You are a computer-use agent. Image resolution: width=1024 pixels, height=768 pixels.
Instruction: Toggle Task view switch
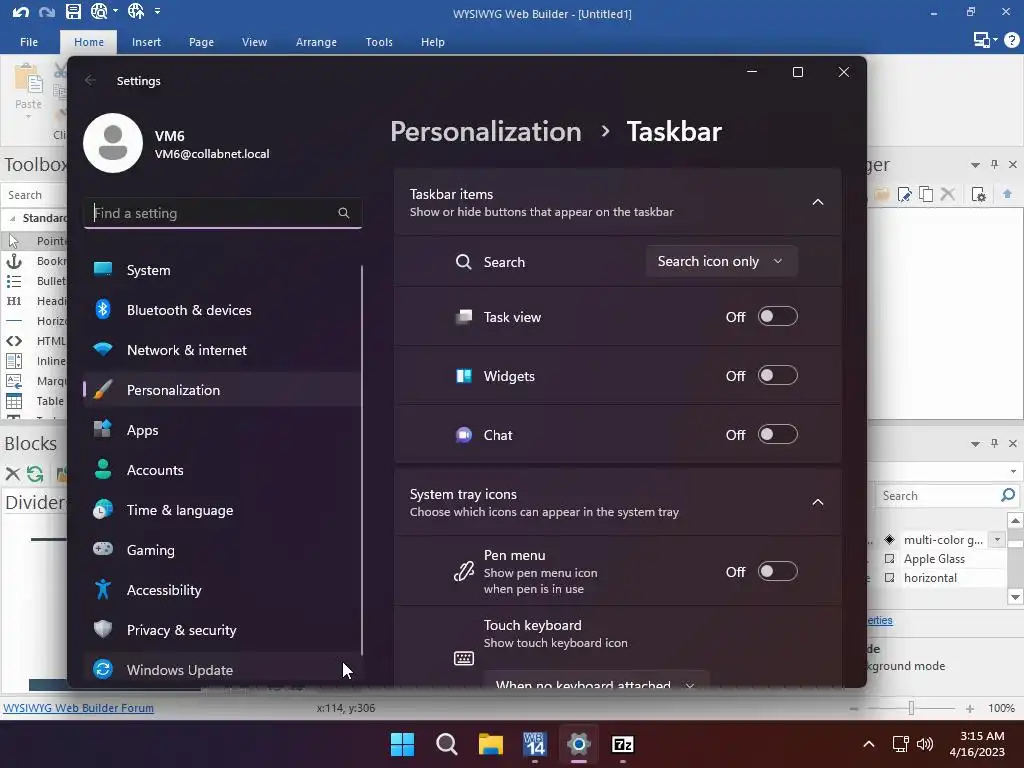(x=777, y=317)
